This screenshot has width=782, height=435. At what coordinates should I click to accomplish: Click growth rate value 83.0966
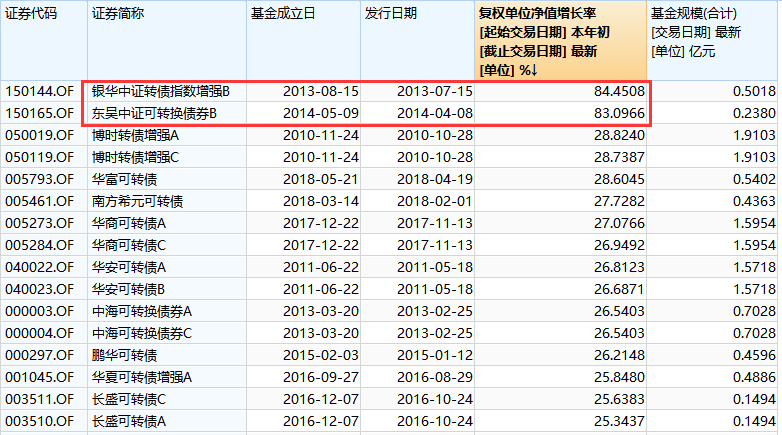[619, 113]
